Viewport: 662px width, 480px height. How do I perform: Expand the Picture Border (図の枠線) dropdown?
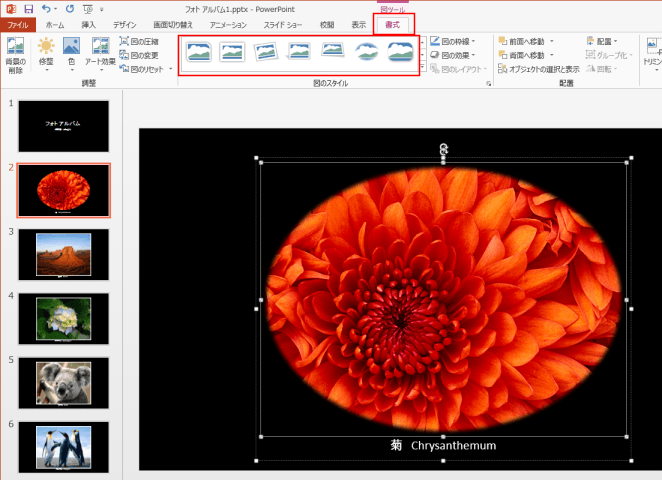[x=453, y=41]
